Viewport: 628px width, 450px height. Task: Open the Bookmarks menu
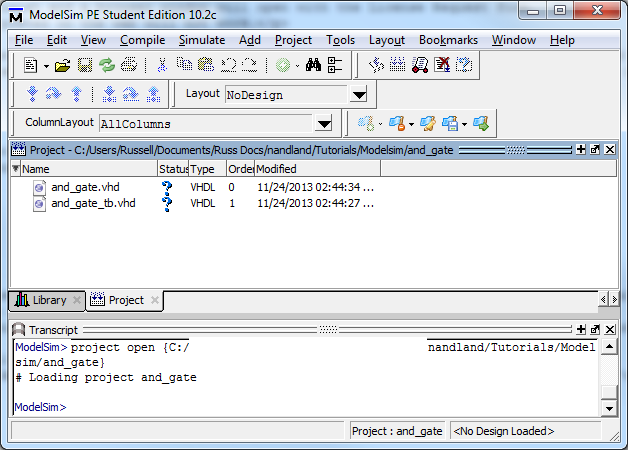click(x=449, y=40)
